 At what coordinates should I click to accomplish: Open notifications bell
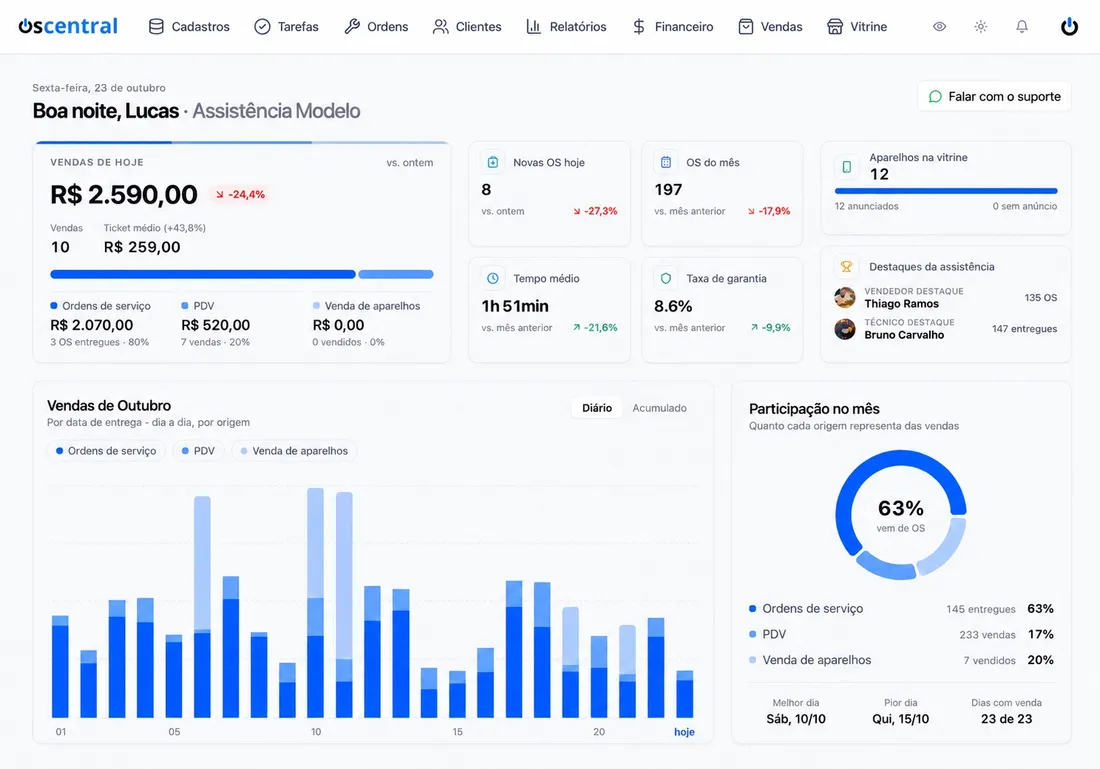1022,27
